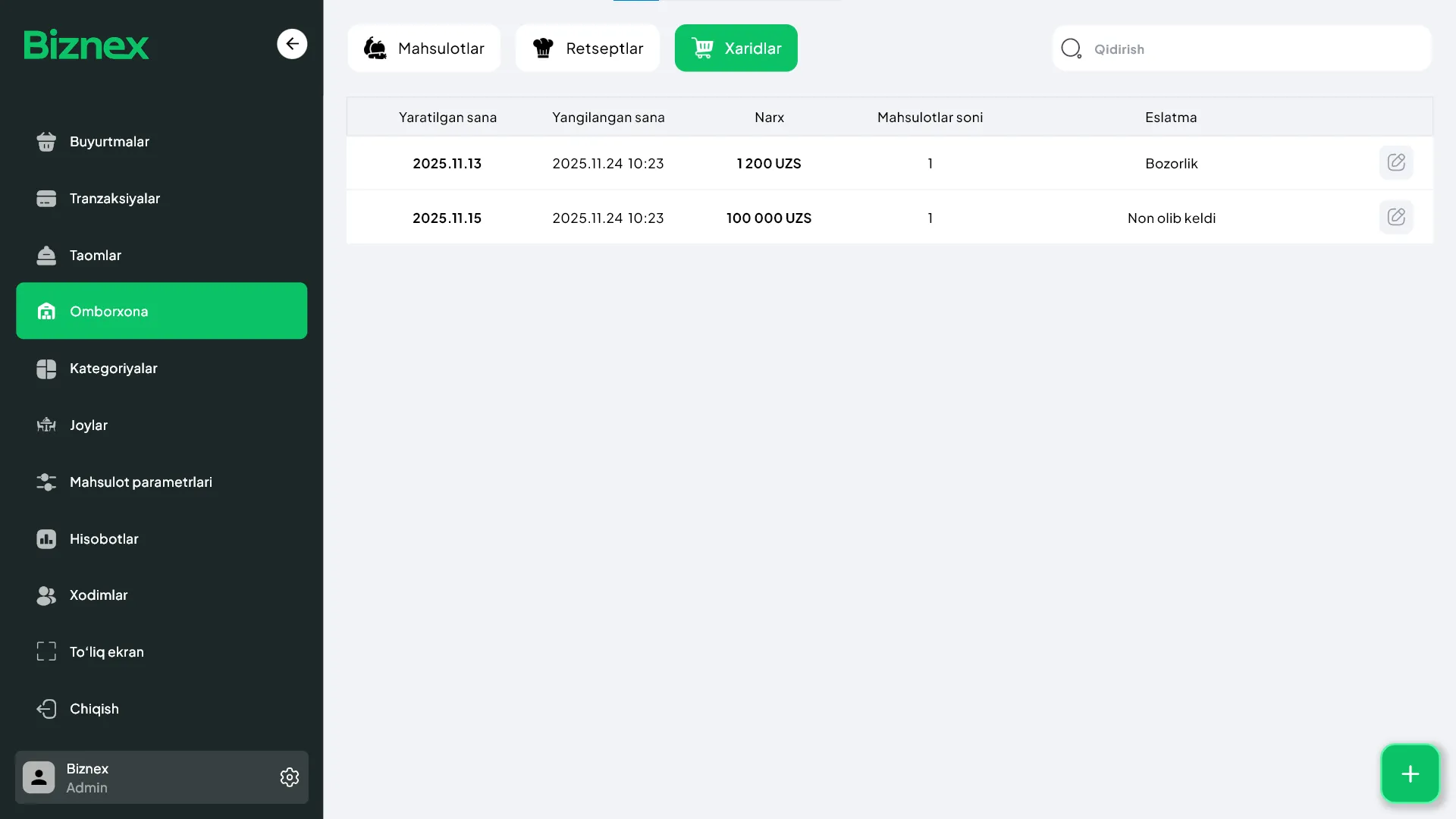
Task: Edit the Non olib keldi purchase
Action: [x=1395, y=218]
